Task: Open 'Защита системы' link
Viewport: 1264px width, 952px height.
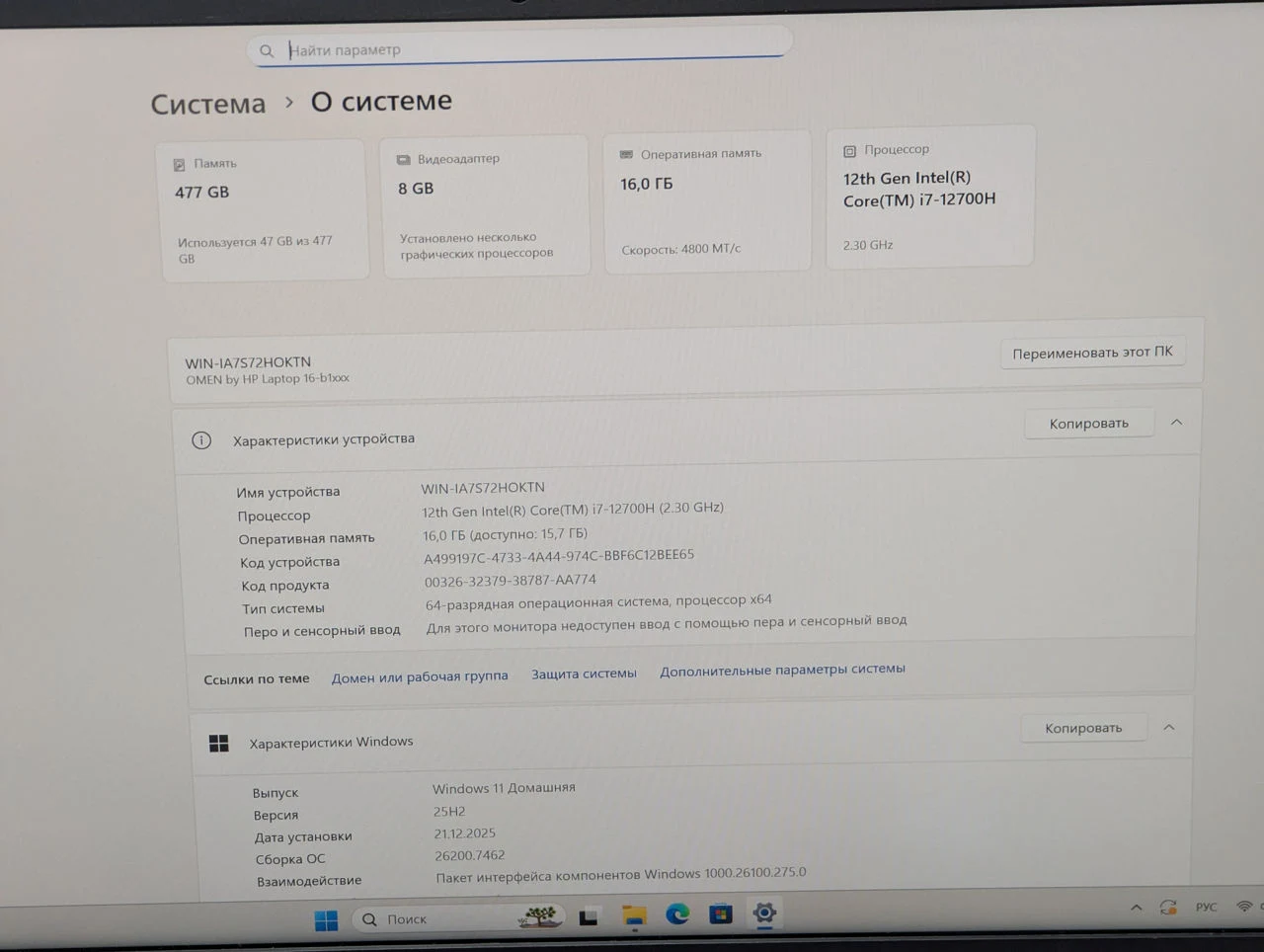Action: [584, 674]
